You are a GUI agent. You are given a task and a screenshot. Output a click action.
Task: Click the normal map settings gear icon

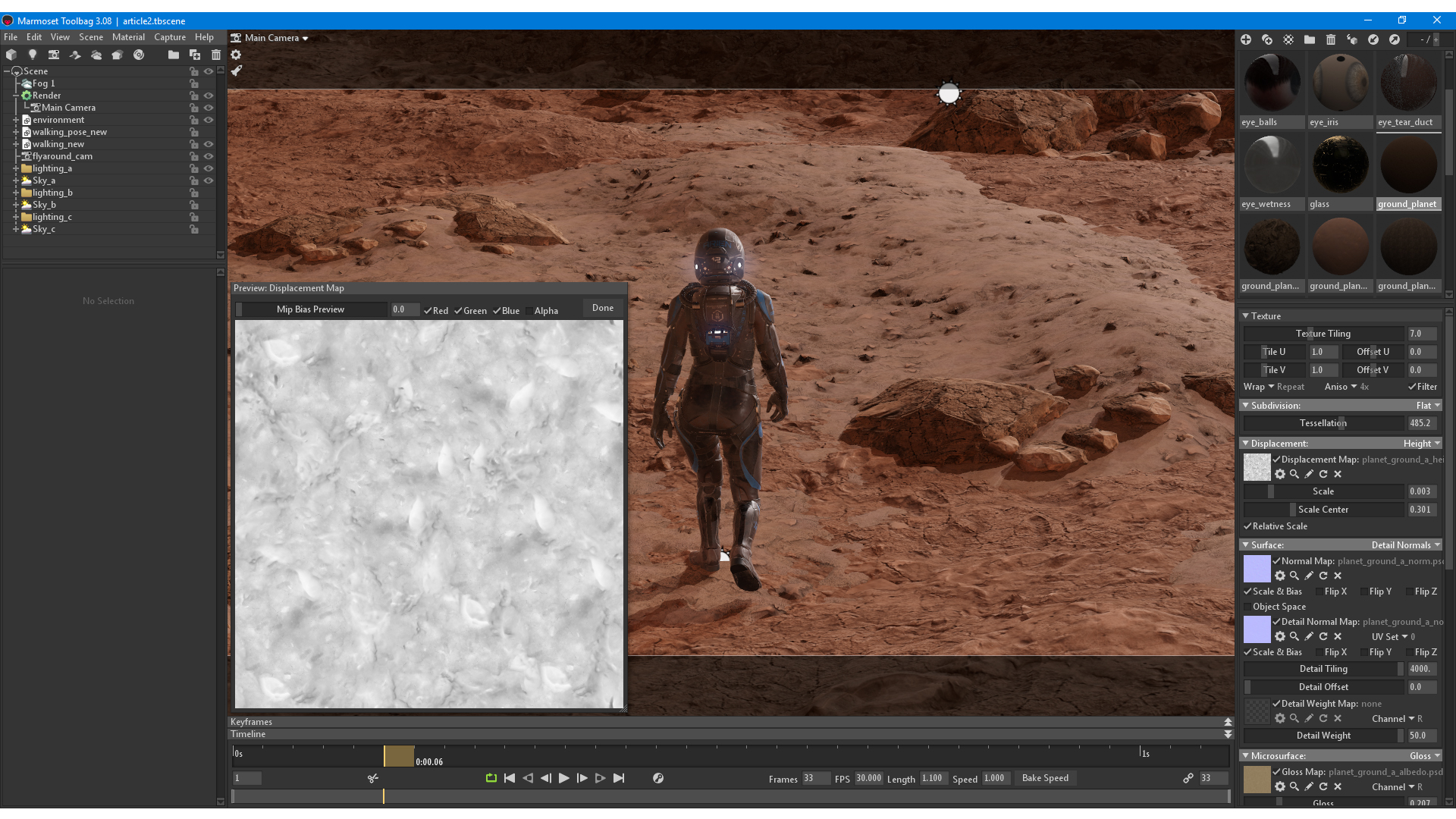pos(1280,575)
